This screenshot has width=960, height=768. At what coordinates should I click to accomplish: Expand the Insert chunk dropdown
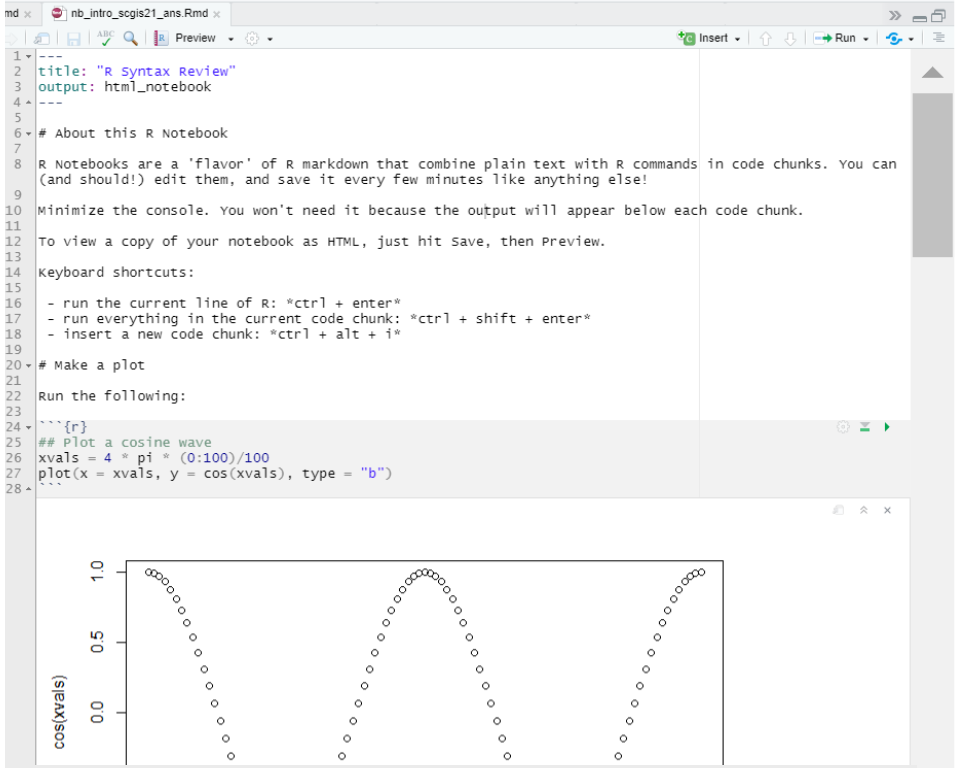pos(738,39)
